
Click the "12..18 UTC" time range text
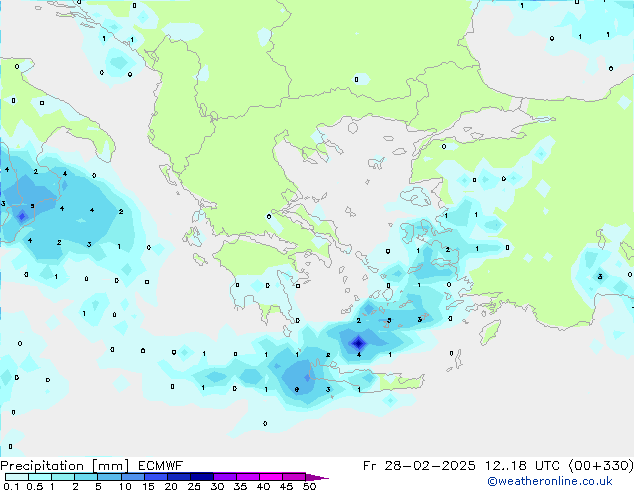(x=523, y=466)
